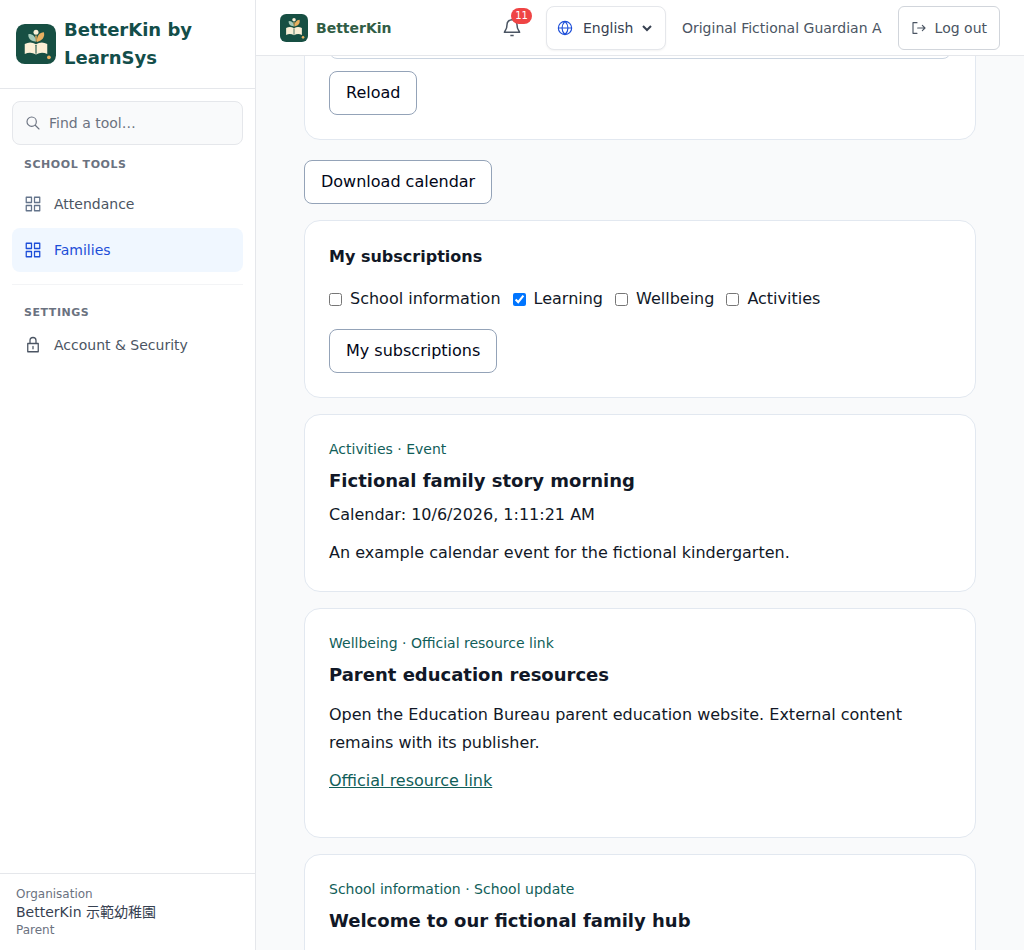This screenshot has height=950, width=1024.
Task: Click the organisation name BetterKin 示範幼稚園
Action: [86, 912]
